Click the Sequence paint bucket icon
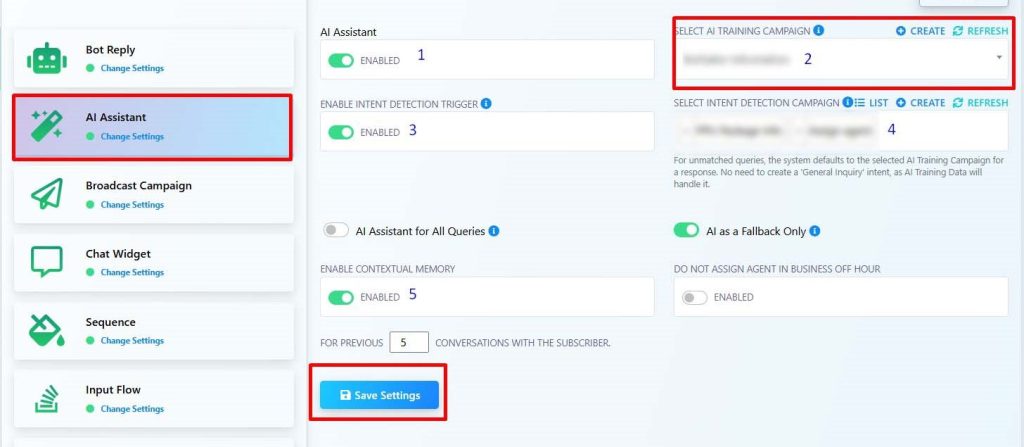The image size is (1024, 447). (x=46, y=330)
